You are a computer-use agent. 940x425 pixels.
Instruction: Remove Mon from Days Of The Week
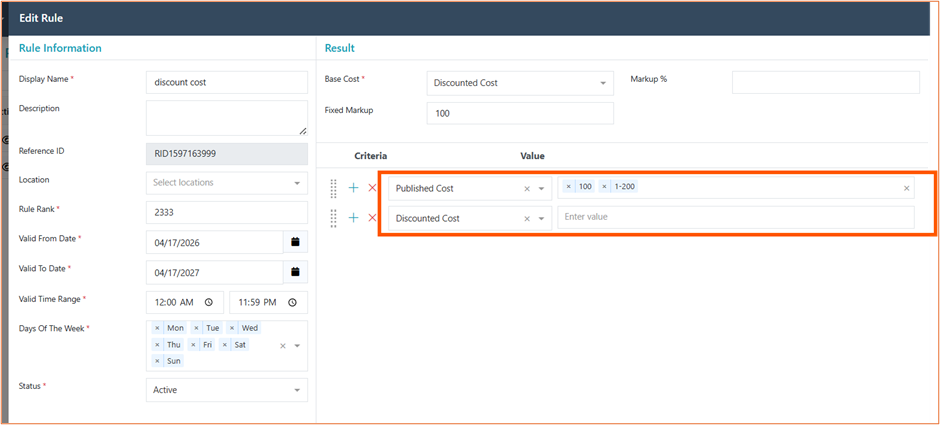157,328
